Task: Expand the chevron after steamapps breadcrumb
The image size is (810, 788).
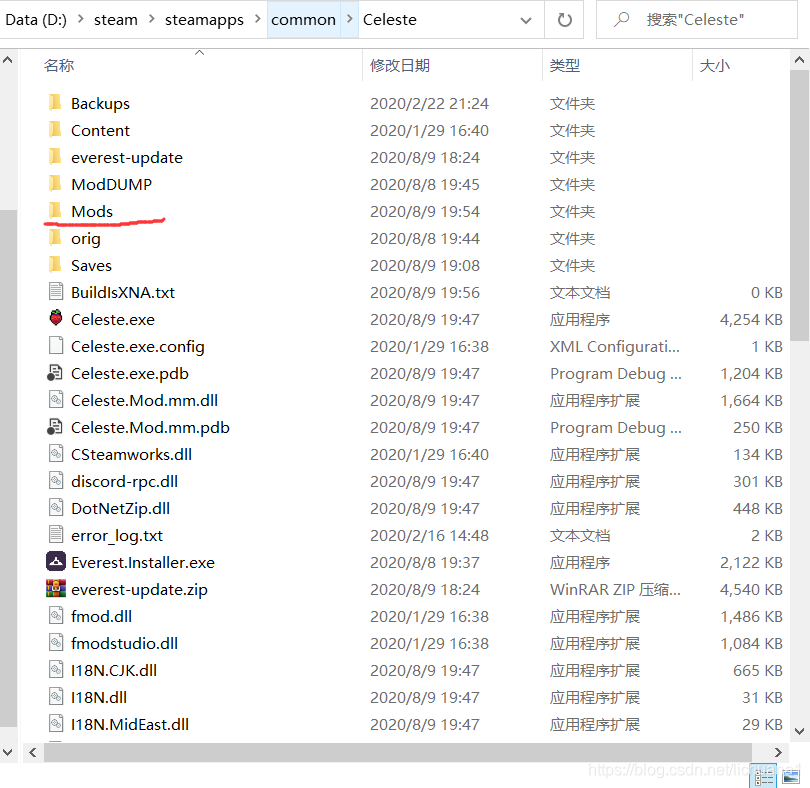Action: pos(257,19)
